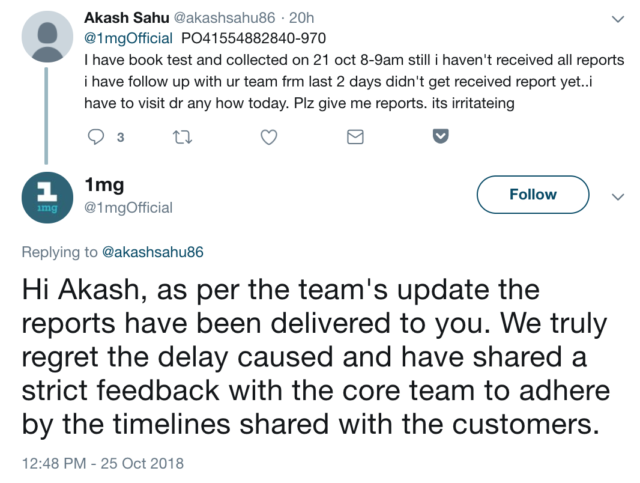The image size is (640, 483).
Task: Like the tweet with the heart icon
Action: pos(268,138)
